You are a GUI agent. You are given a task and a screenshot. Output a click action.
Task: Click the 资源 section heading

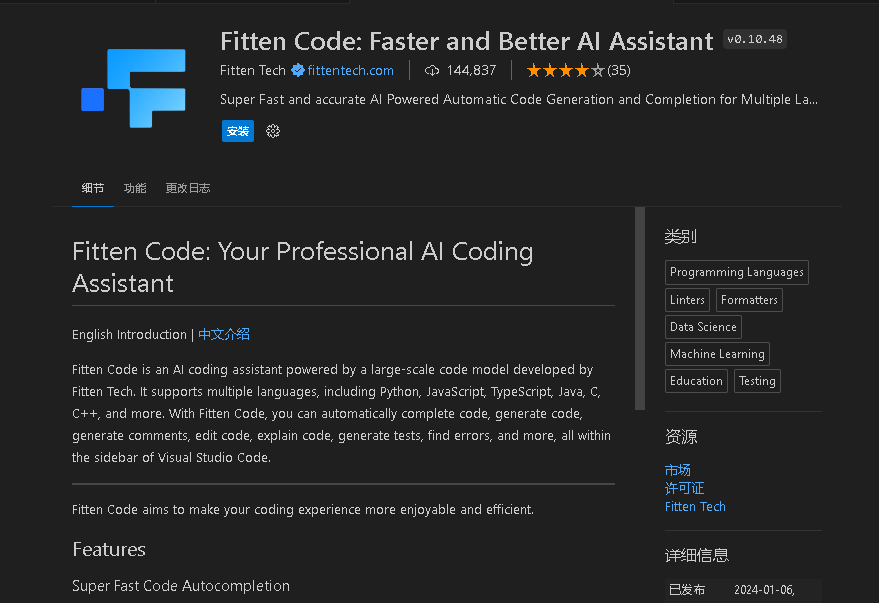[x=681, y=437]
